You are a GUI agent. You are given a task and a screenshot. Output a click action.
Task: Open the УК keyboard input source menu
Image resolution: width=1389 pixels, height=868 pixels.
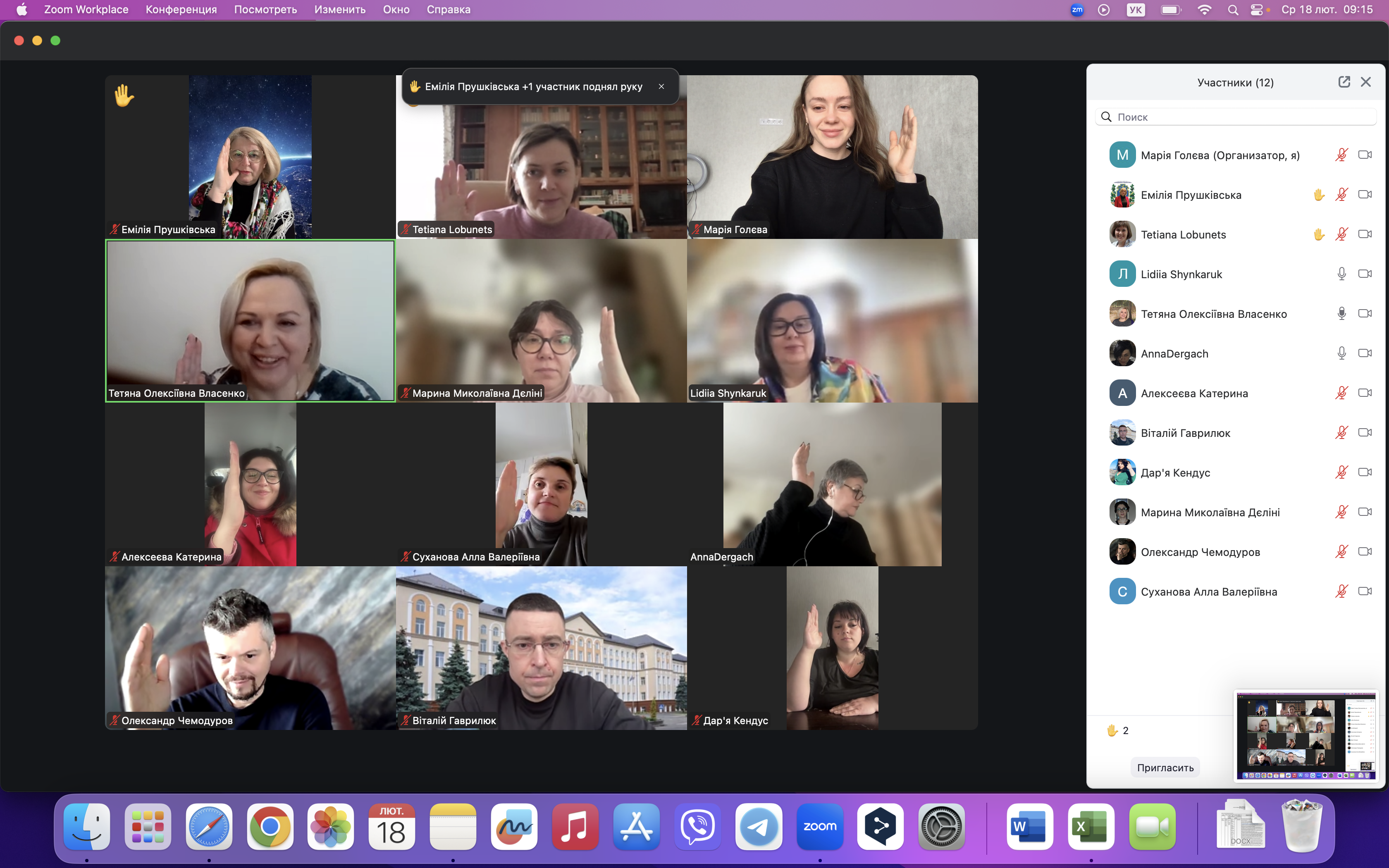pyautogui.click(x=1135, y=9)
